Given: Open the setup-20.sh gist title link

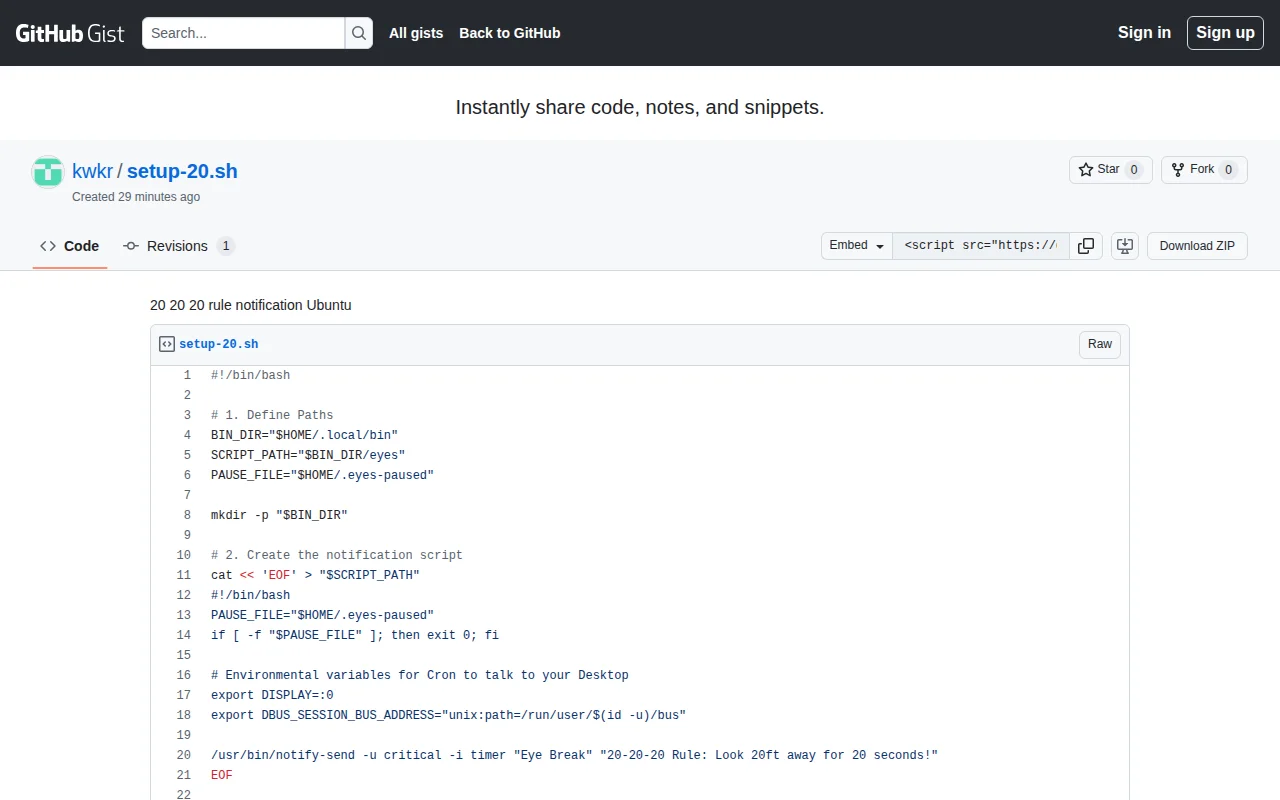Looking at the screenshot, I should click(x=182, y=171).
